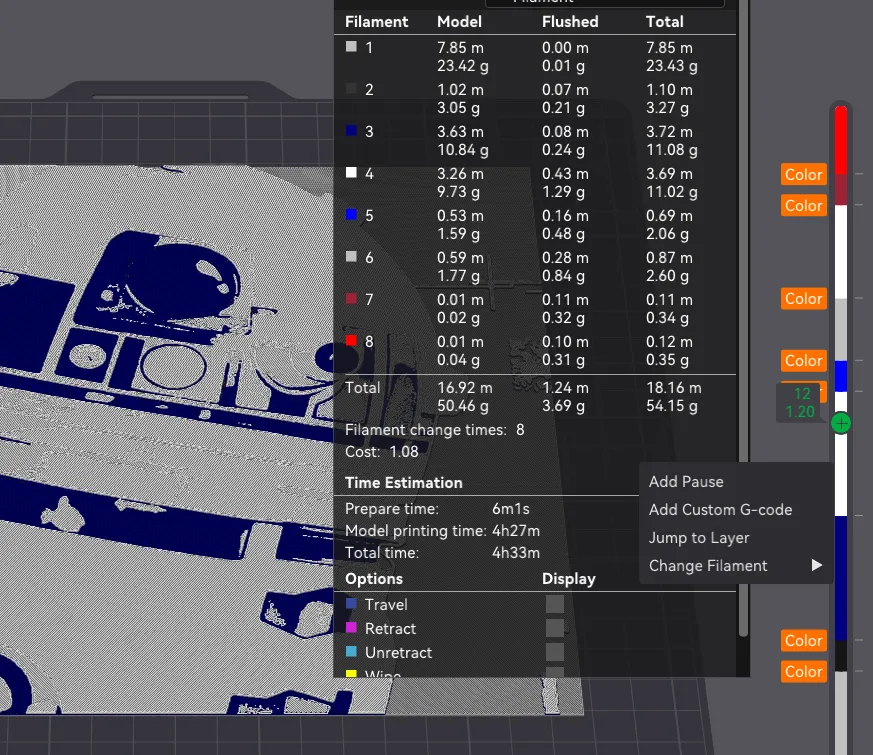The height and width of the screenshot is (755, 873).
Task: Click the Unretract cyan color icon
Action: 351,651
